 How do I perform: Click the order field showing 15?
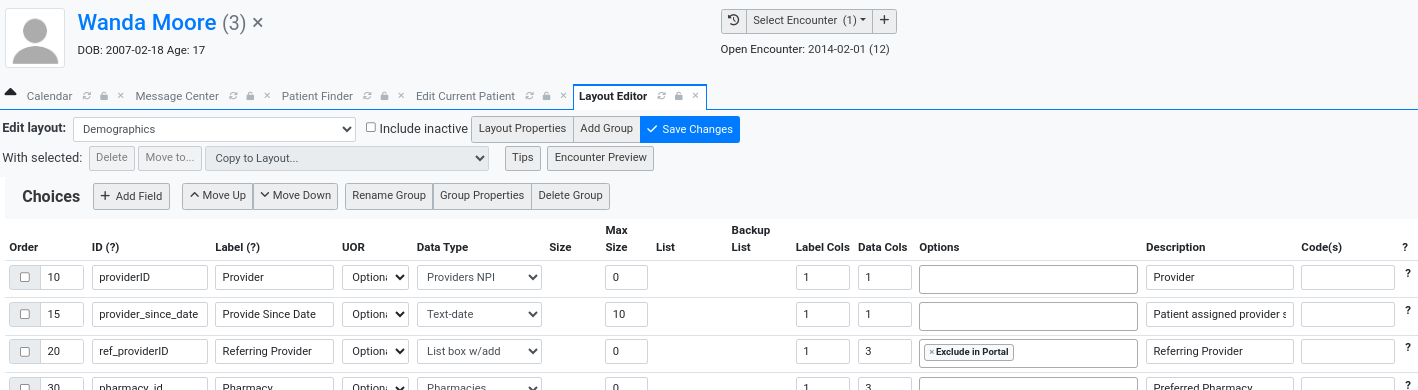coord(63,315)
